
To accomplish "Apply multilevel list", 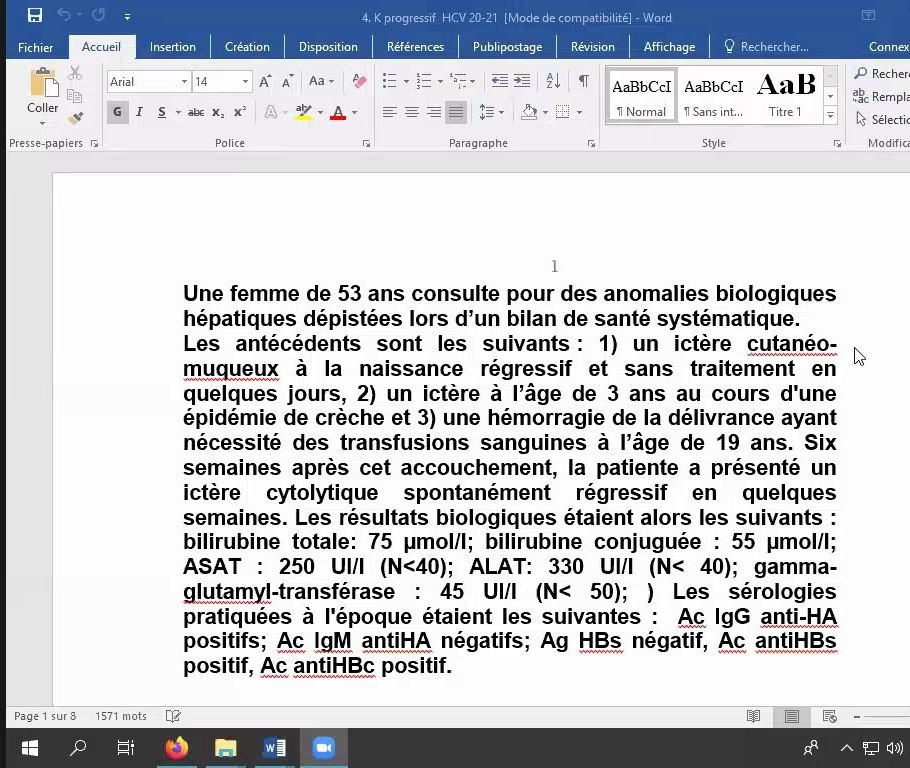I will point(458,81).
